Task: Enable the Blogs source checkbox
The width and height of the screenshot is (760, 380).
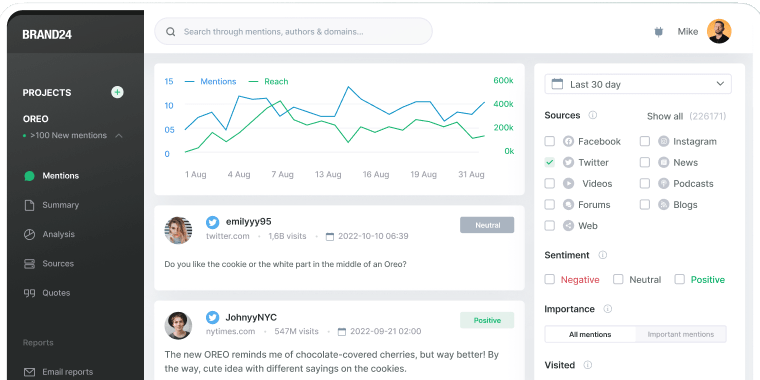Action: 645,205
